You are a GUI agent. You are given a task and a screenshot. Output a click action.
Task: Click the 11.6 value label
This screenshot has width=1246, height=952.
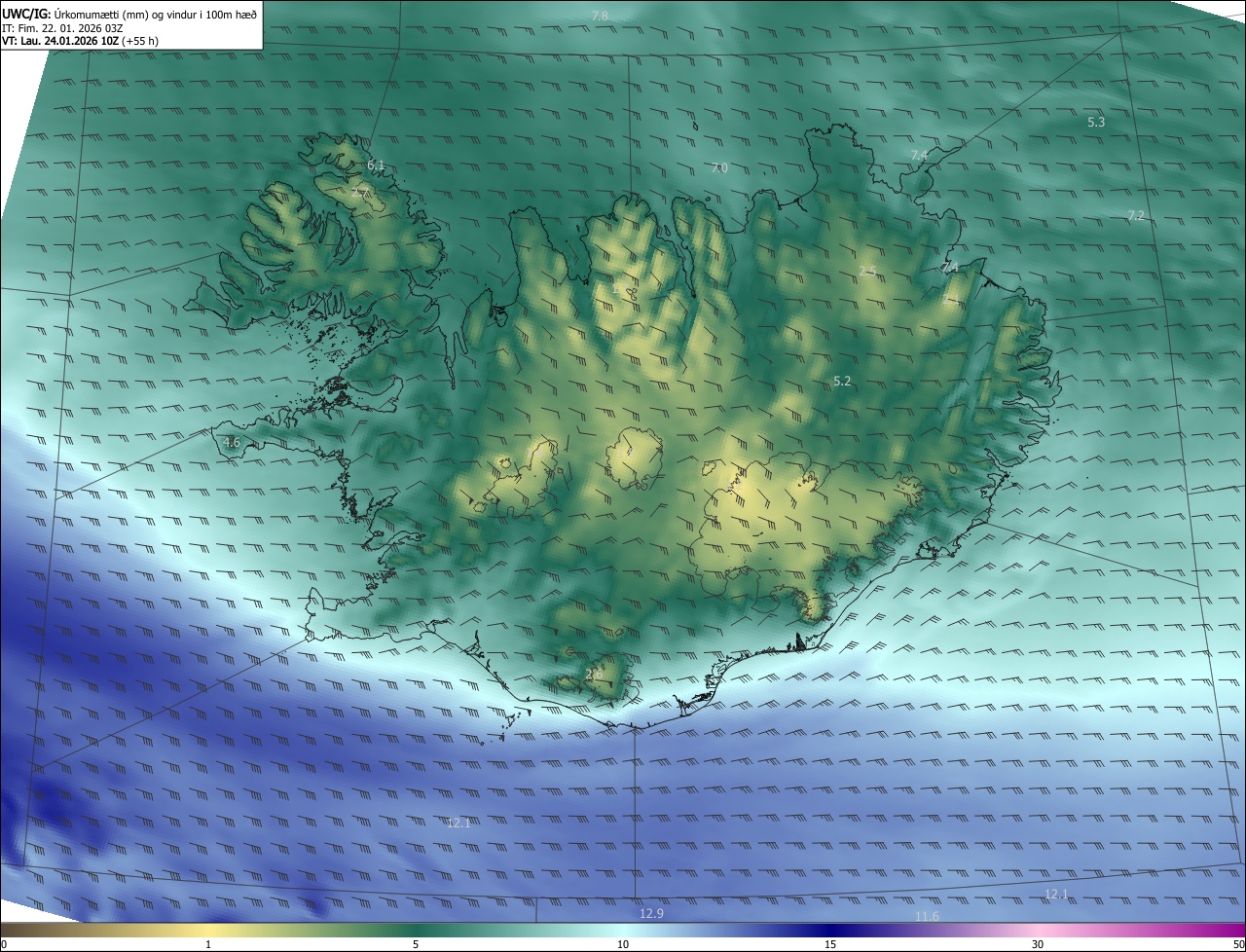(x=928, y=917)
